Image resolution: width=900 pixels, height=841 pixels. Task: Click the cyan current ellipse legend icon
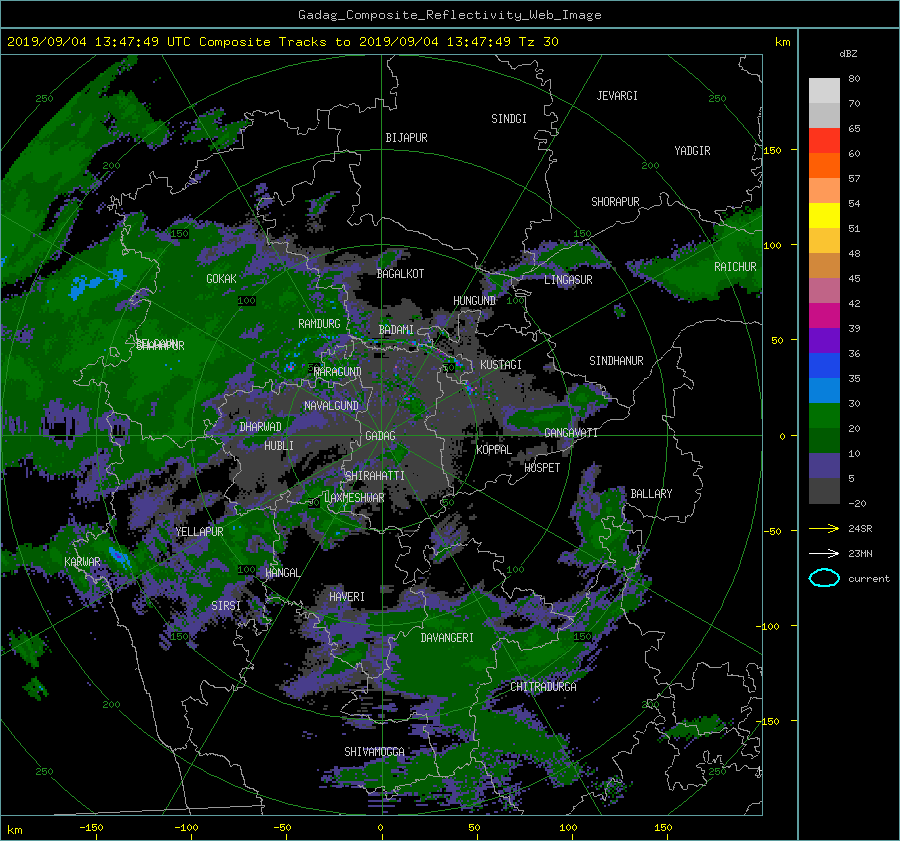click(x=824, y=578)
